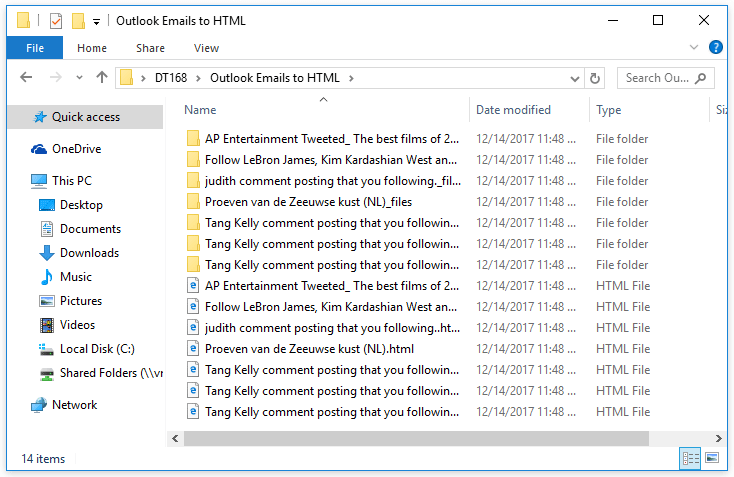Open recent locations dropdown arrow
Image resolution: width=734 pixels, height=477 pixels.
click(x=80, y=78)
